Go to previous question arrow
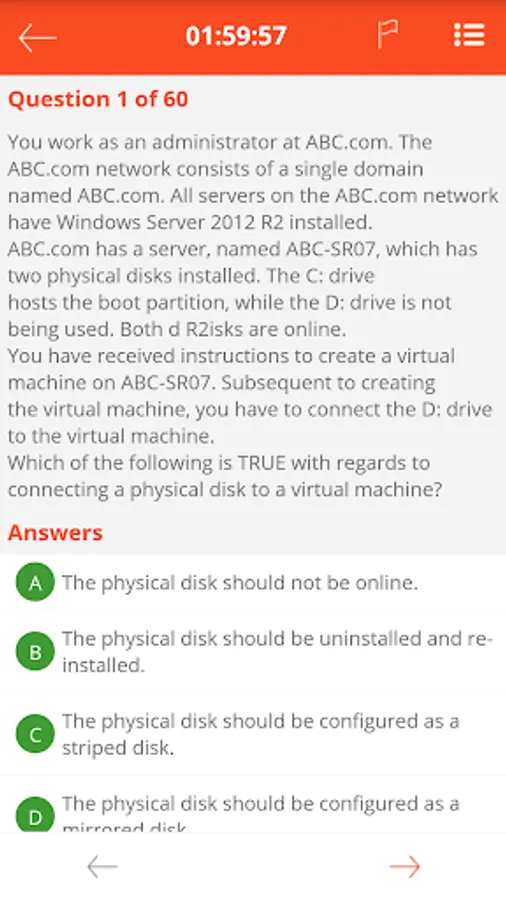Image resolution: width=506 pixels, height=900 pixels. pyautogui.click(x=102, y=867)
